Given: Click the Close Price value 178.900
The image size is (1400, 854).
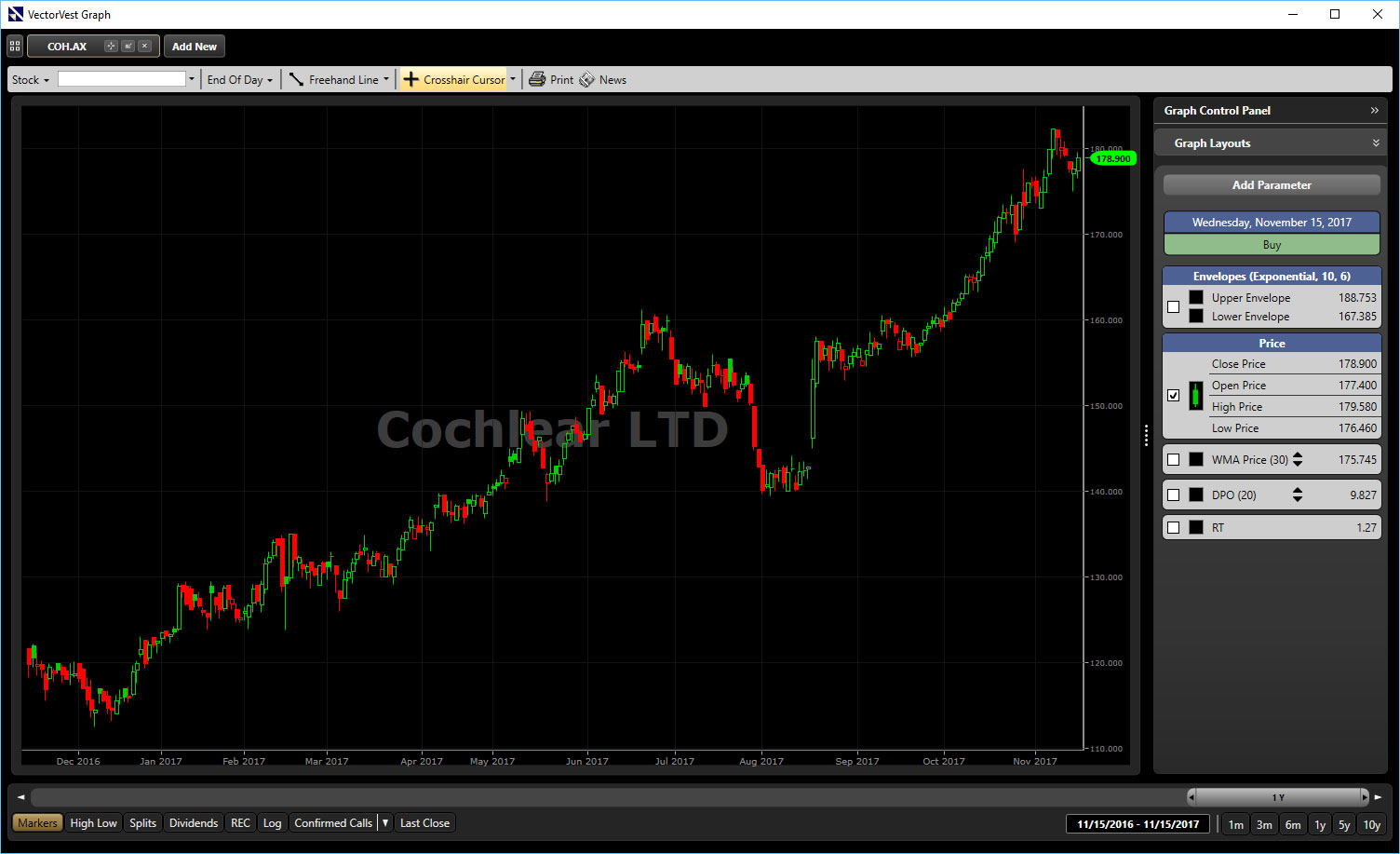Looking at the screenshot, I should tap(1357, 364).
